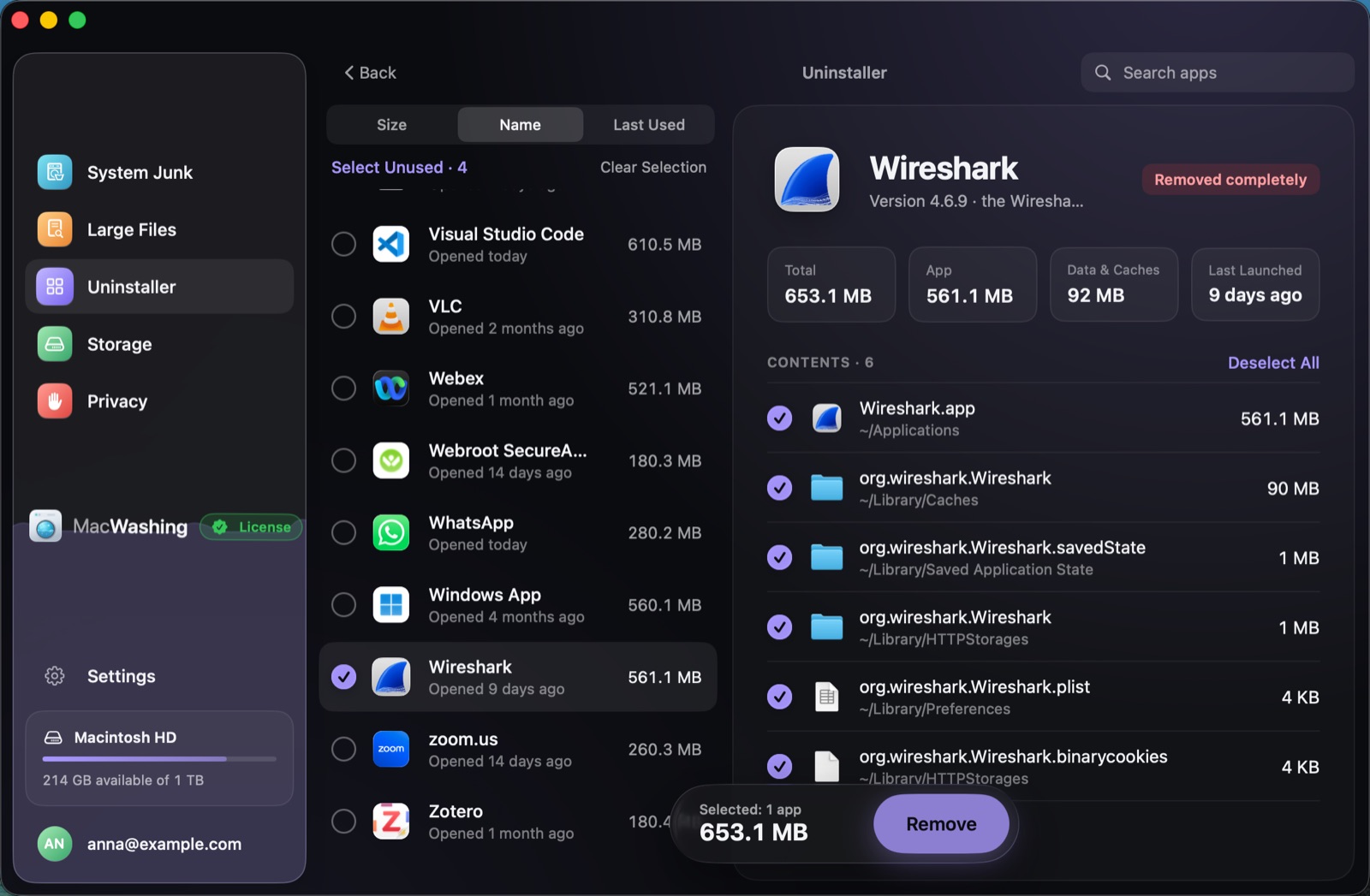Click the VLC cone icon
The image size is (1370, 896).
pos(391,317)
